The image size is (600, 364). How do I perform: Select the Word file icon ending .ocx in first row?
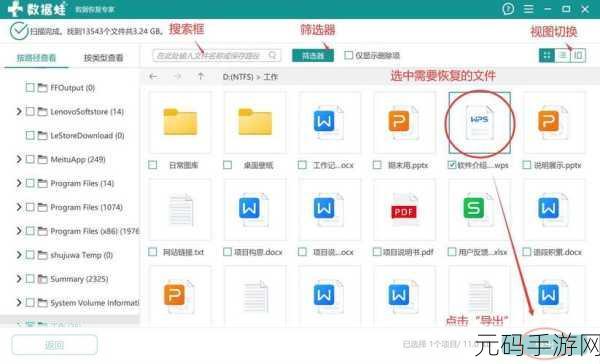(x=328, y=122)
